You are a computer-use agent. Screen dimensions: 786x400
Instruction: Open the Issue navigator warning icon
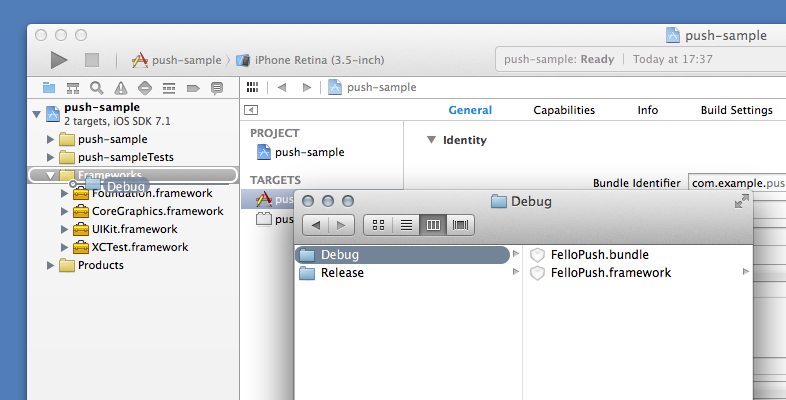pyautogui.click(x=120, y=88)
